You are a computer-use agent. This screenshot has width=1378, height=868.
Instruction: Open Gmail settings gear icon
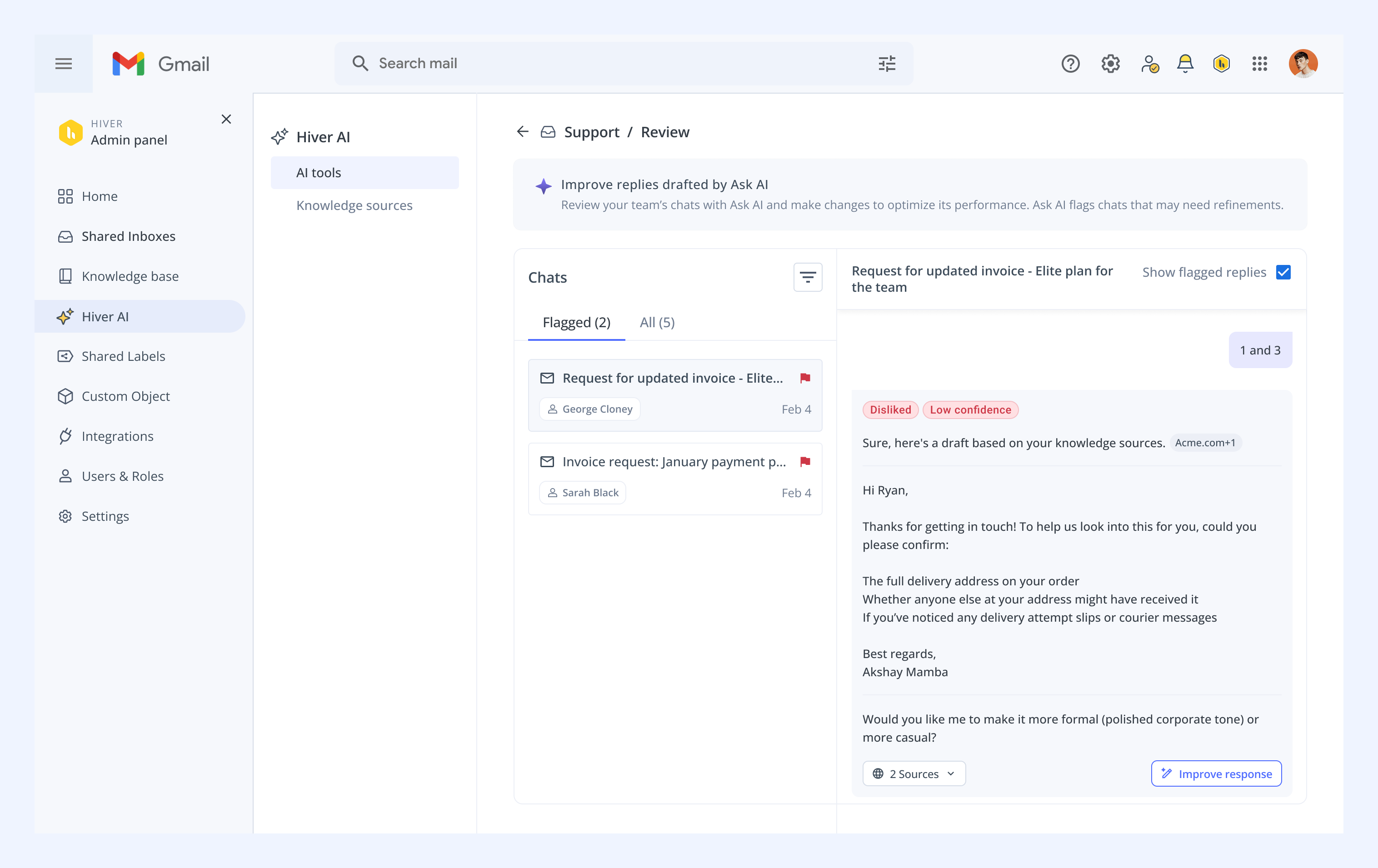(1110, 64)
